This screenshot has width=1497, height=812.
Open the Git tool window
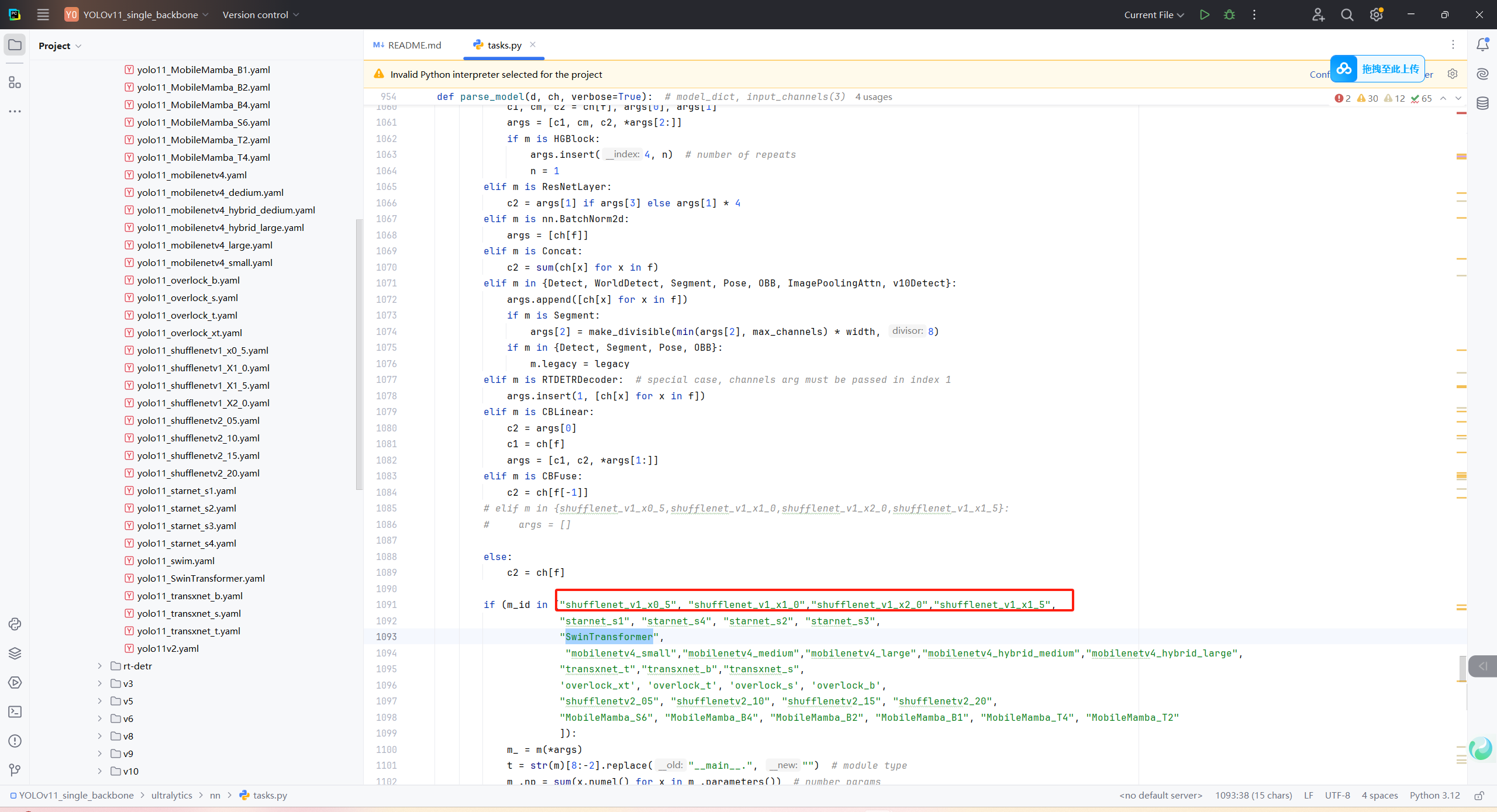coord(15,770)
